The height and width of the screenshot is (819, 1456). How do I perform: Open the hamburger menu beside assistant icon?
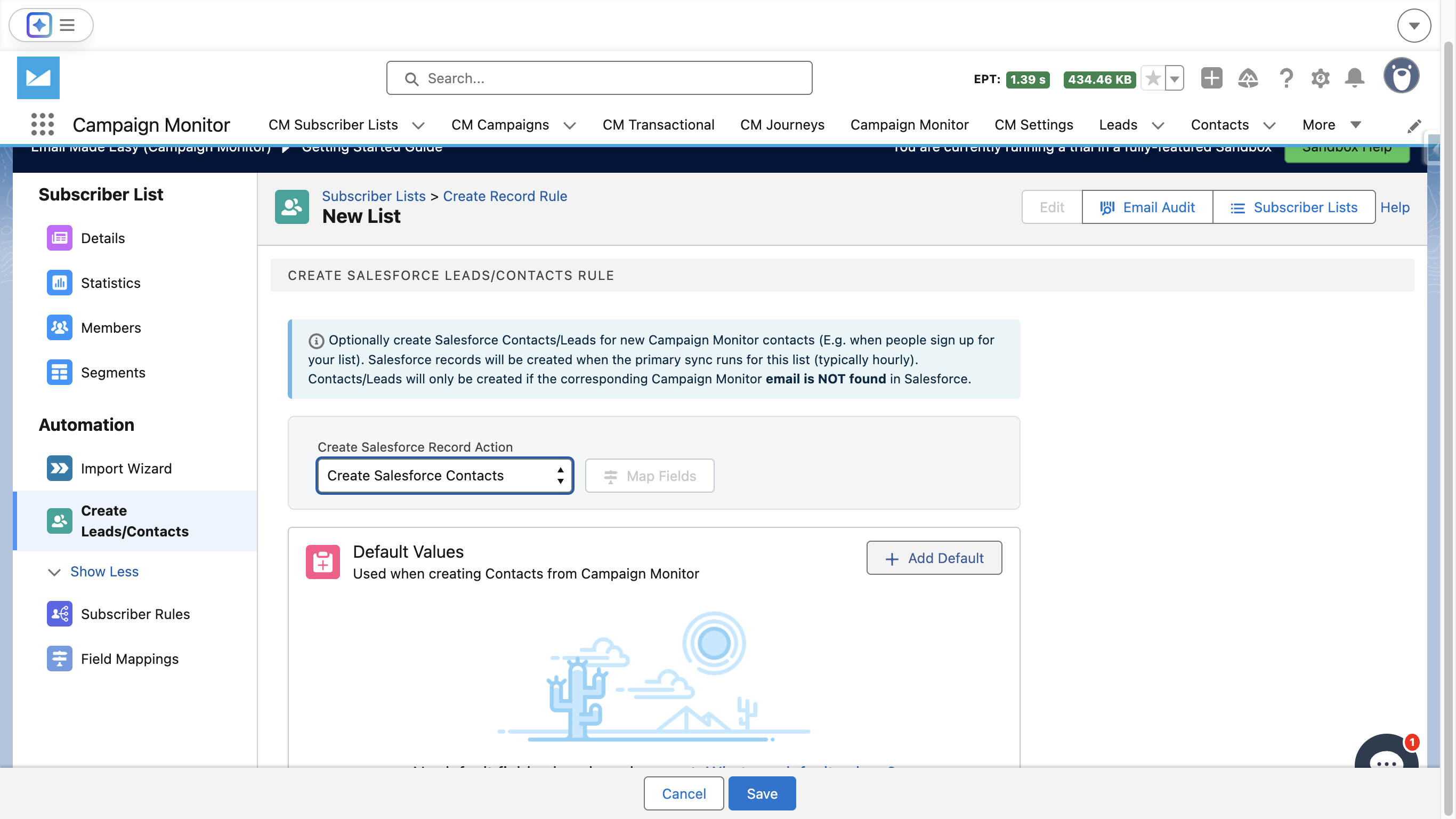coord(67,25)
